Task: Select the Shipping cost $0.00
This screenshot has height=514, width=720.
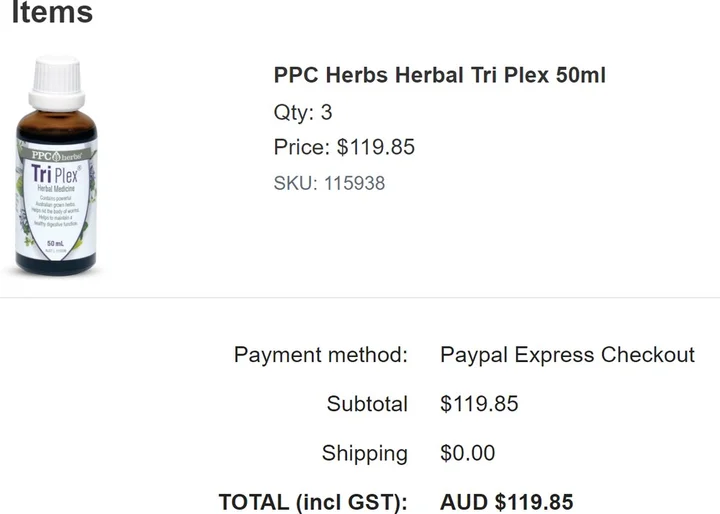Action: (x=467, y=453)
